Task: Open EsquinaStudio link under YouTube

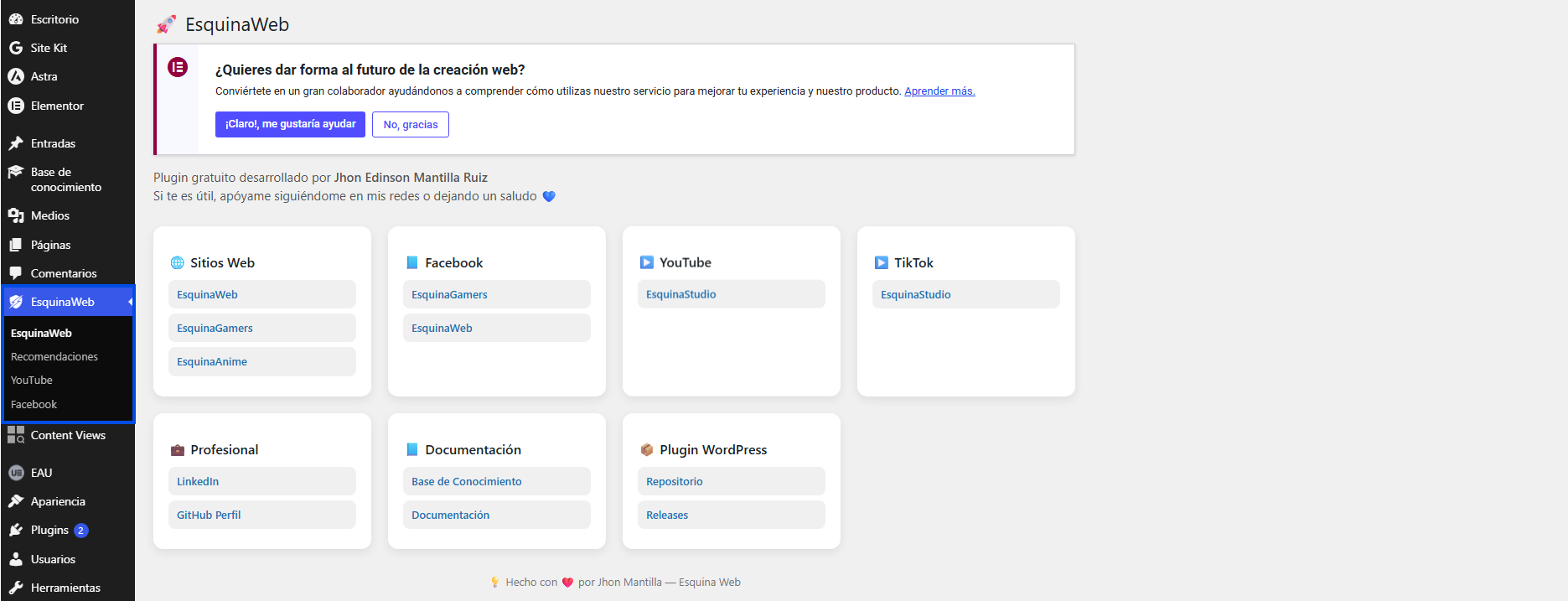Action: tap(732, 294)
